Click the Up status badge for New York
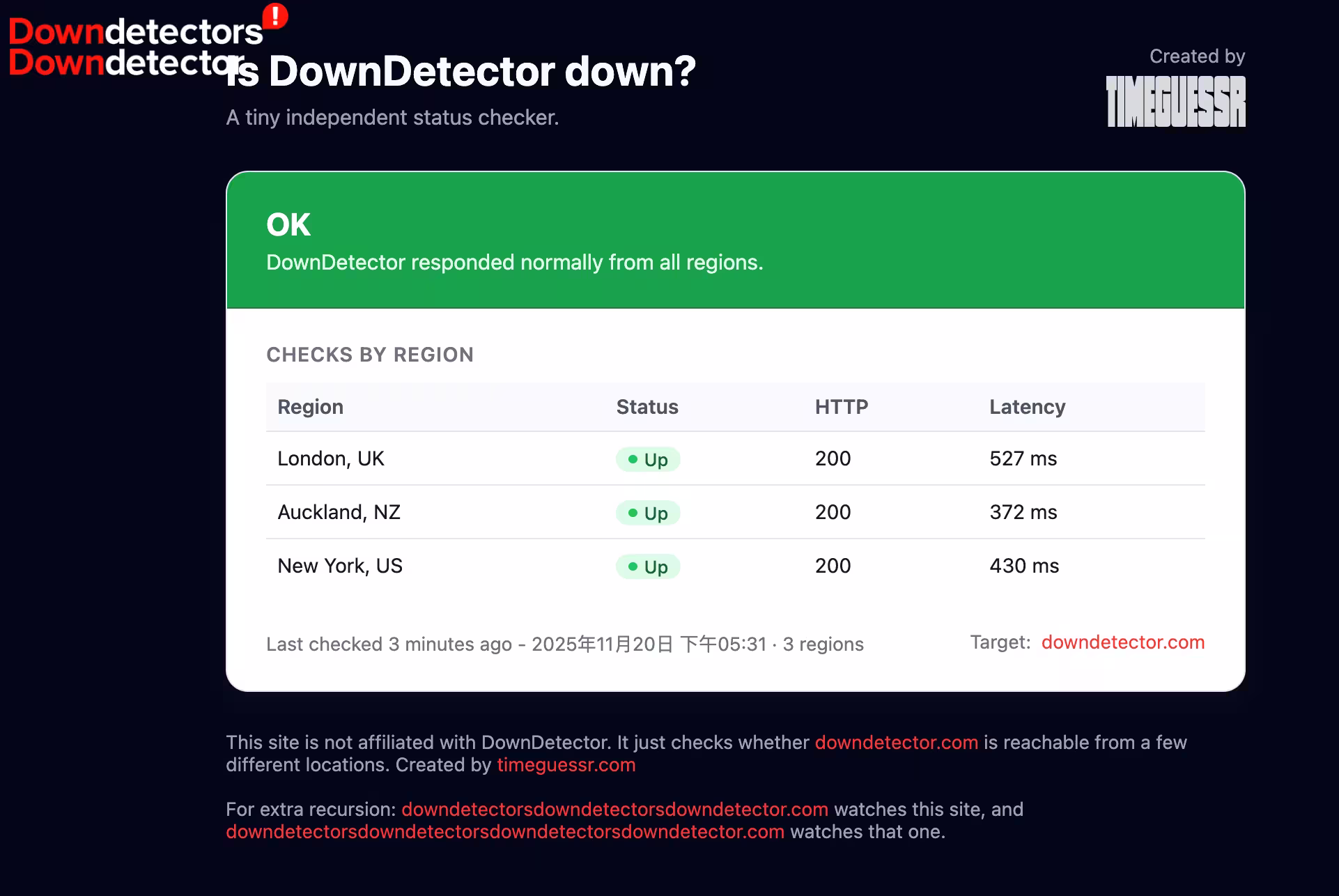1339x896 pixels. tap(648, 567)
